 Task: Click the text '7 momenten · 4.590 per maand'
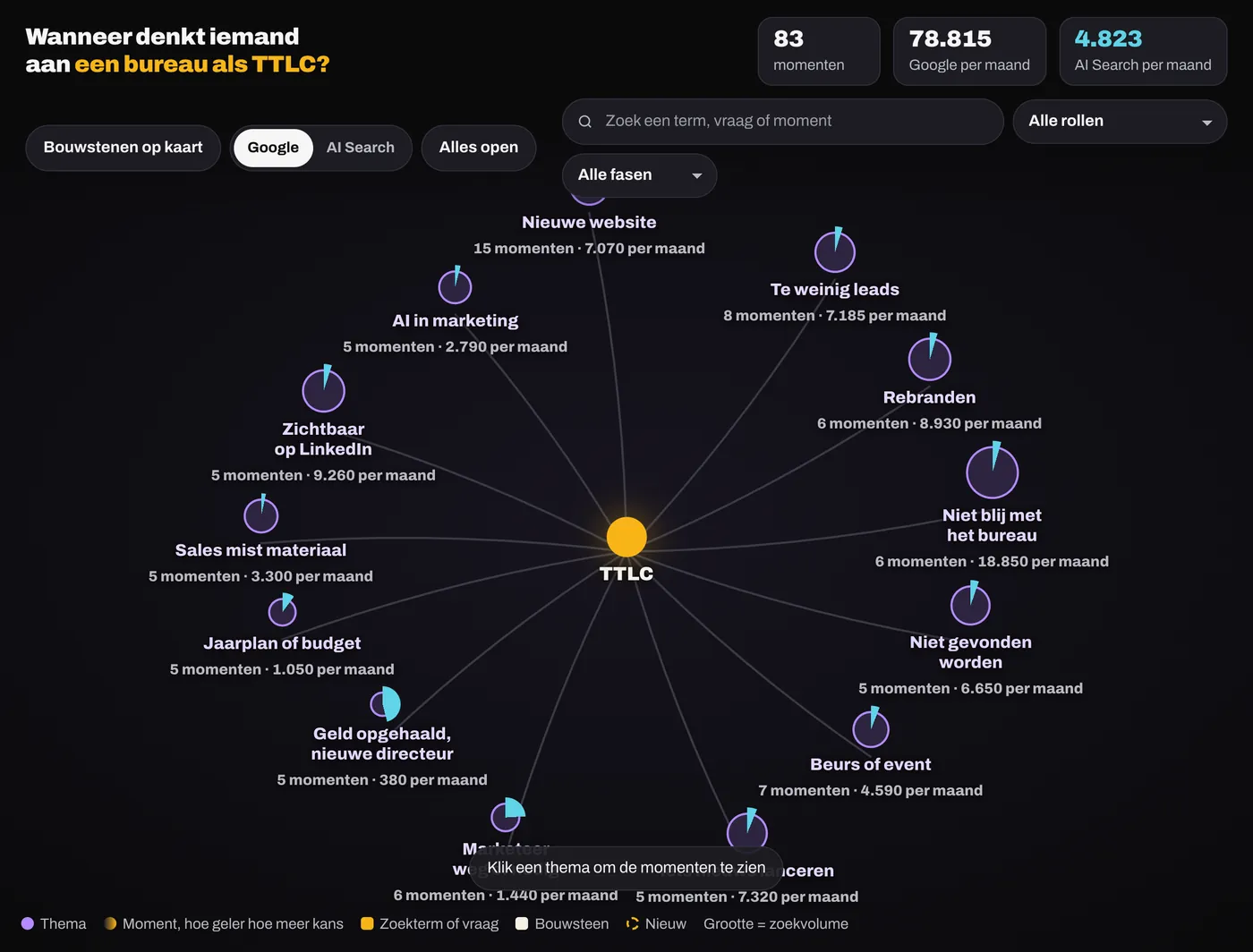coord(871,791)
